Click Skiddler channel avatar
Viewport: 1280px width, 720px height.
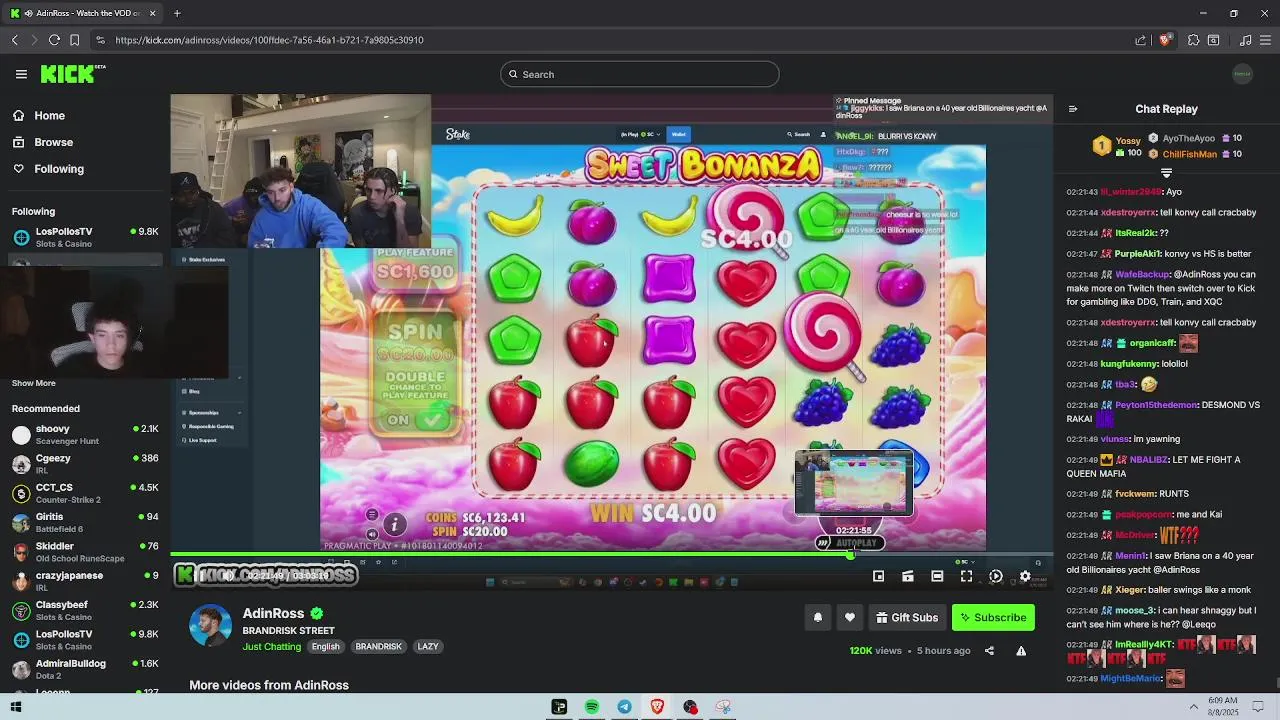pyautogui.click(x=21, y=551)
